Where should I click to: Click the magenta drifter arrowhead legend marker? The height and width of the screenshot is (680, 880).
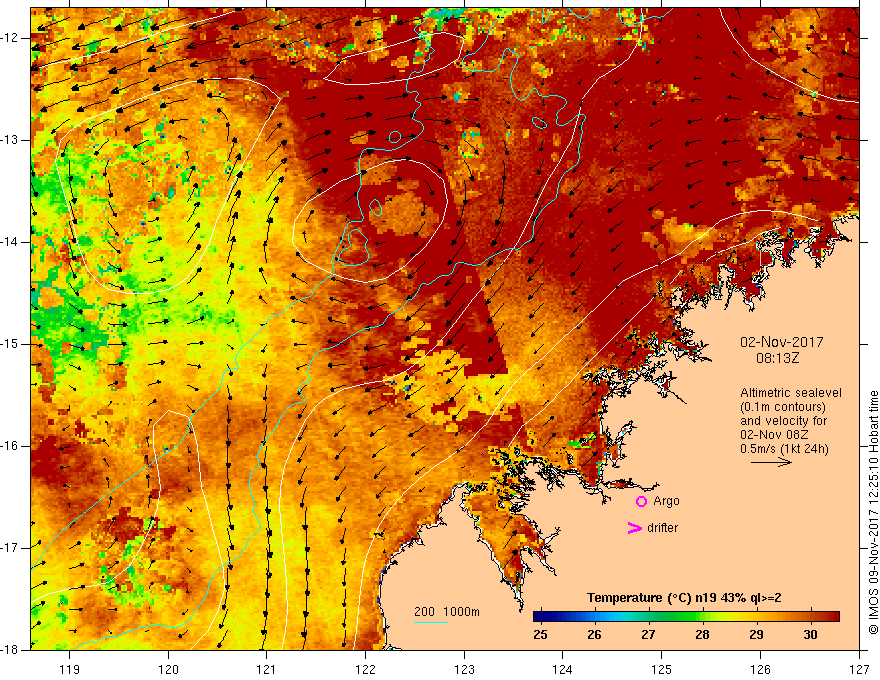(x=634, y=528)
